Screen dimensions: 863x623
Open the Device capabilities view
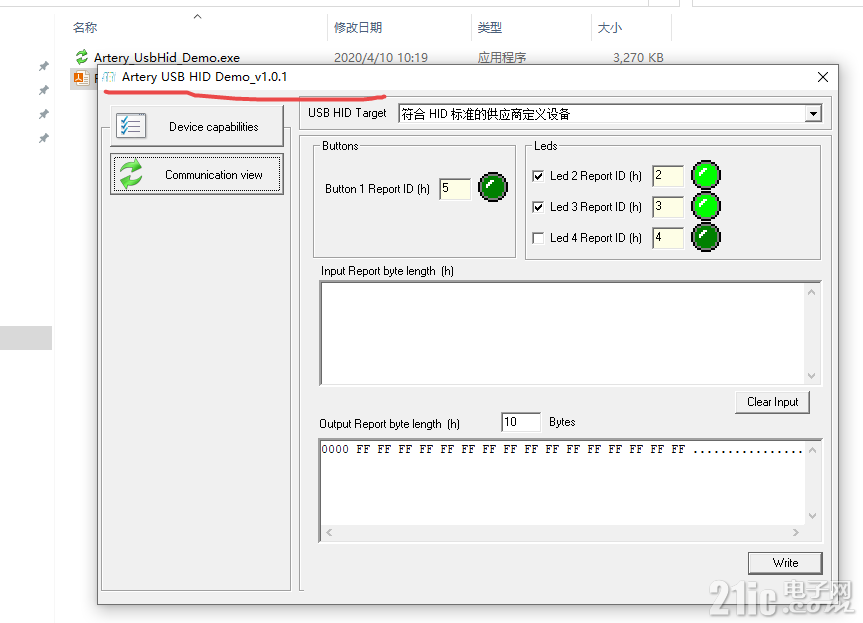coord(197,126)
